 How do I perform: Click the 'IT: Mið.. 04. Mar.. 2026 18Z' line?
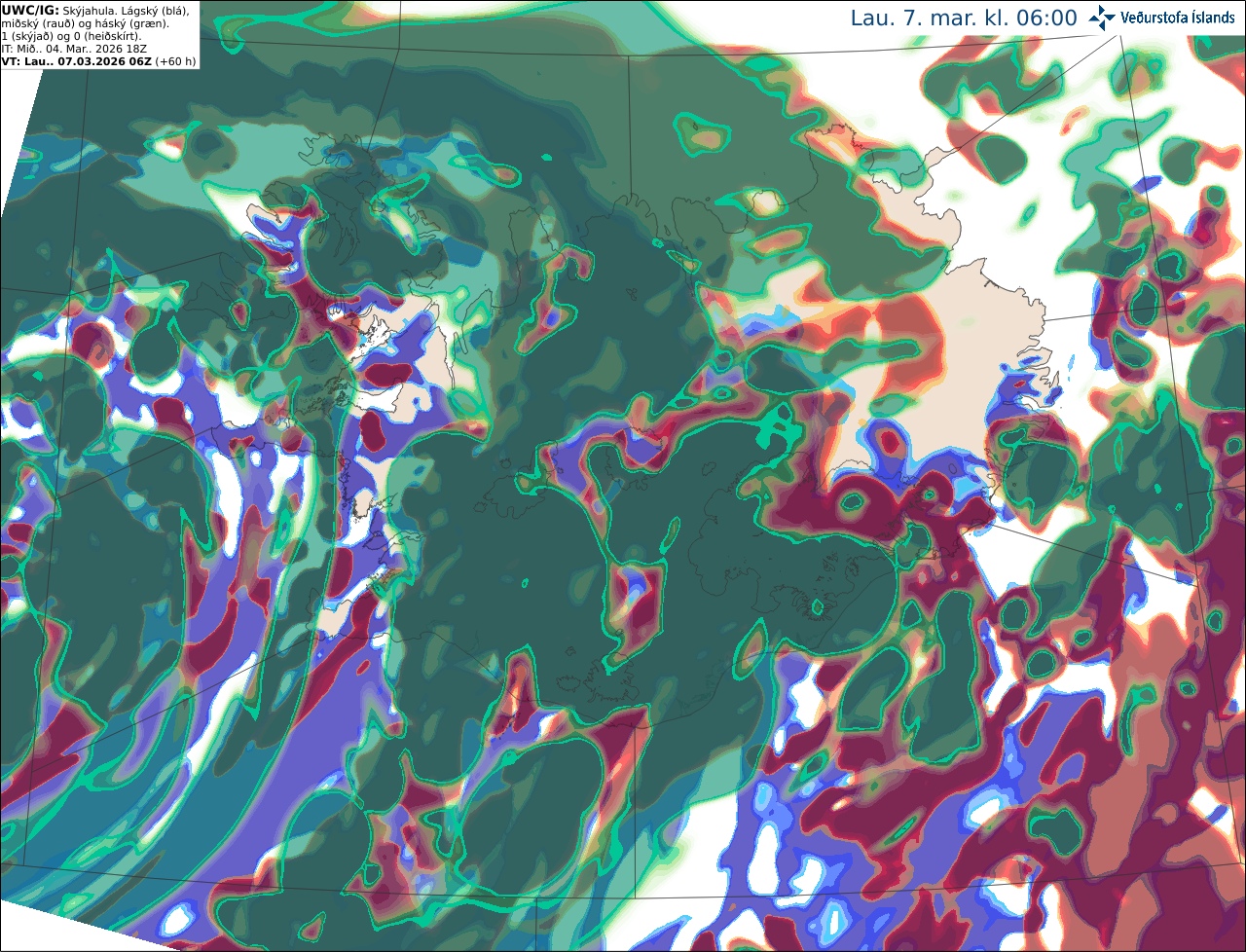pos(75,49)
